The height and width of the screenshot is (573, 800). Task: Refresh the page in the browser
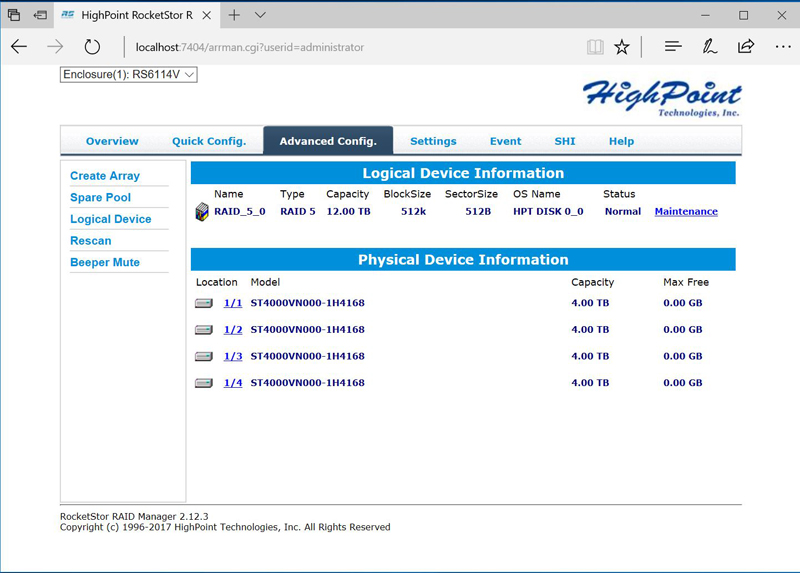[92, 47]
